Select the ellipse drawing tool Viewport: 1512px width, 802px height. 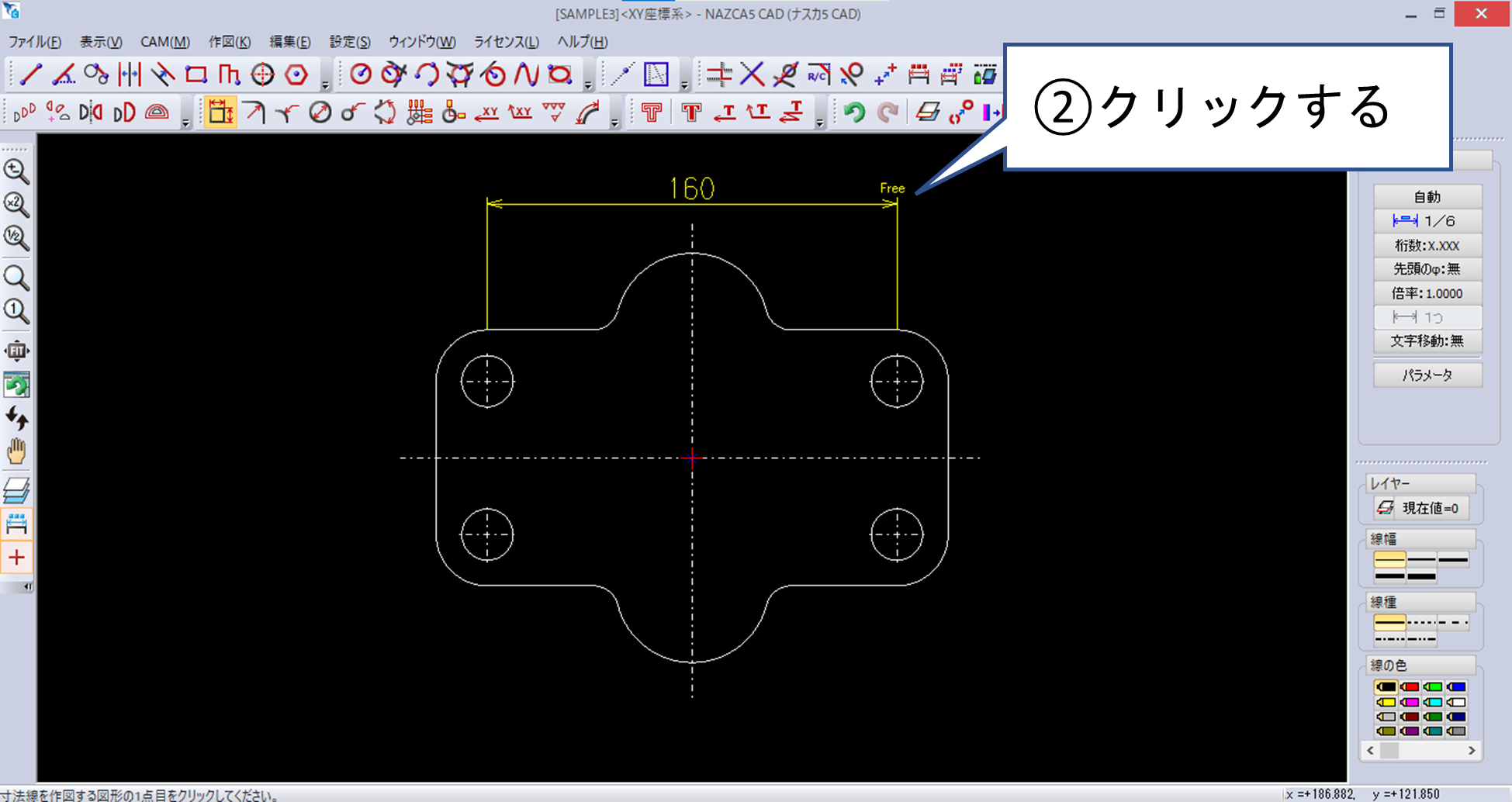560,74
